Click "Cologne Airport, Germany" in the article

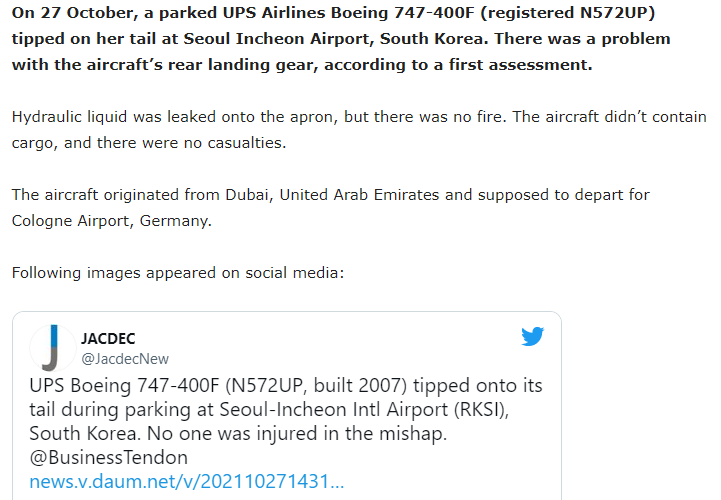pyautogui.click(x=110, y=220)
